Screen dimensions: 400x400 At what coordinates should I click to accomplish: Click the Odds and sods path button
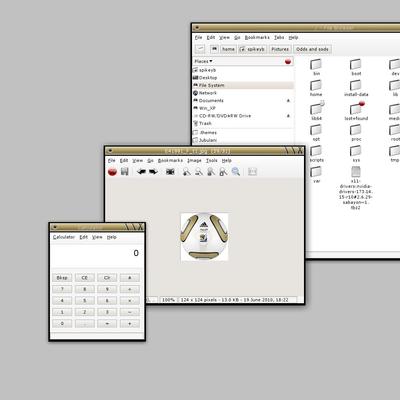coord(312,49)
